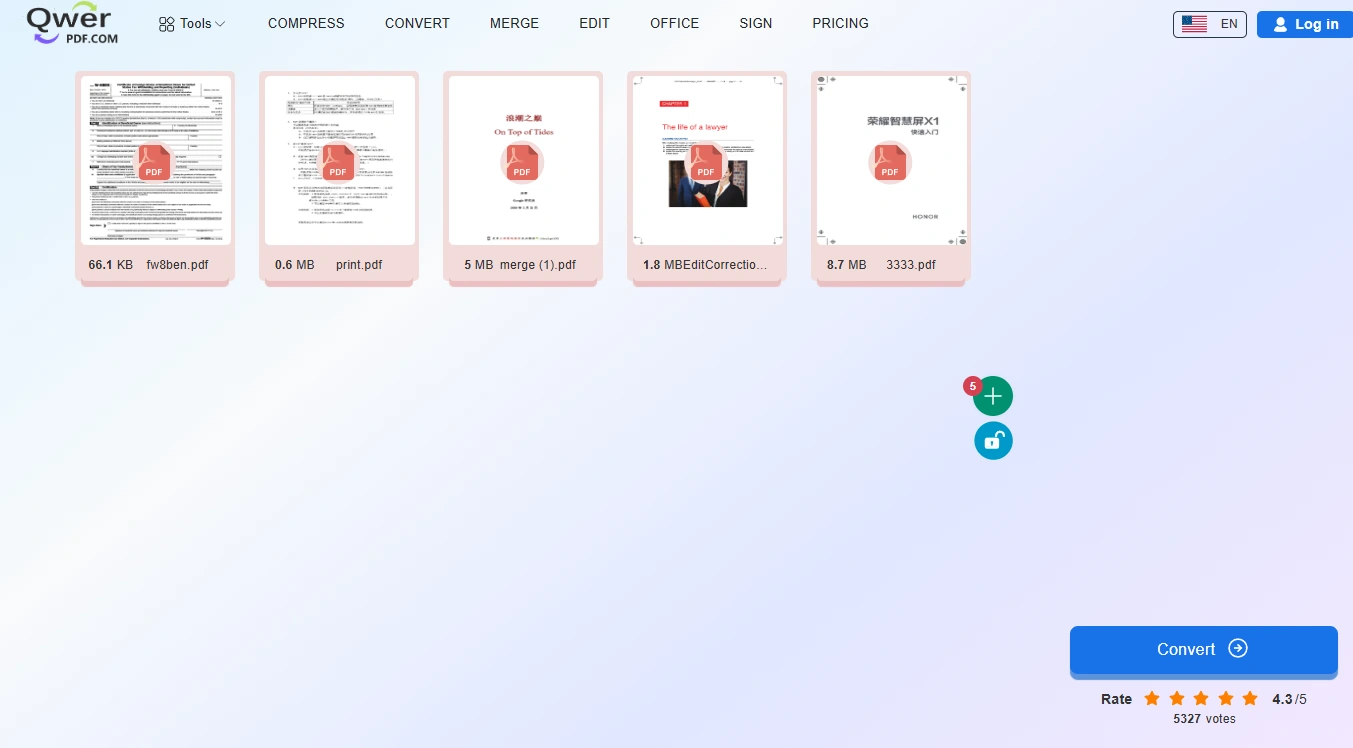Click the 8.7 MB file size

point(847,265)
